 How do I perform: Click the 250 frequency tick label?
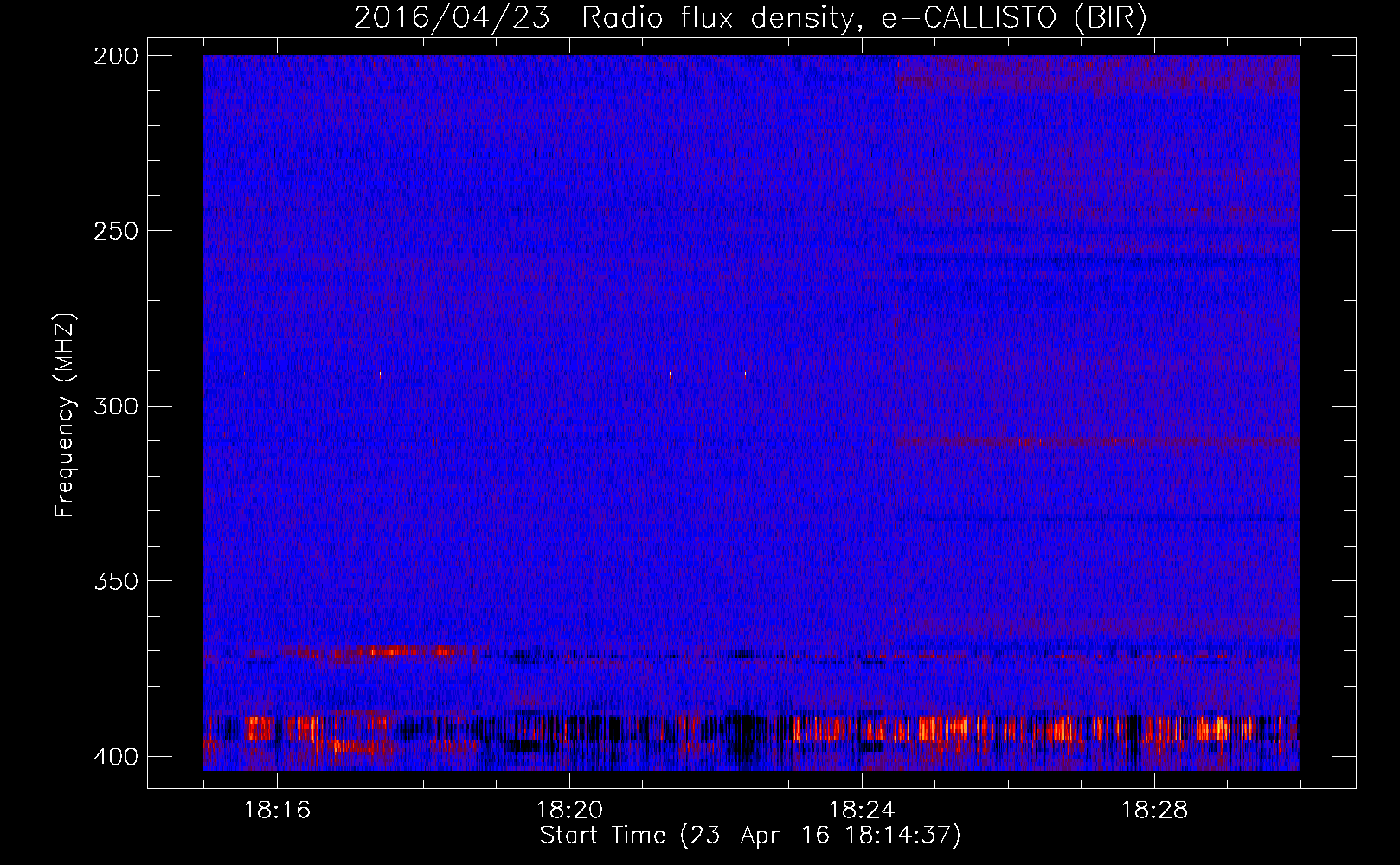click(x=115, y=231)
